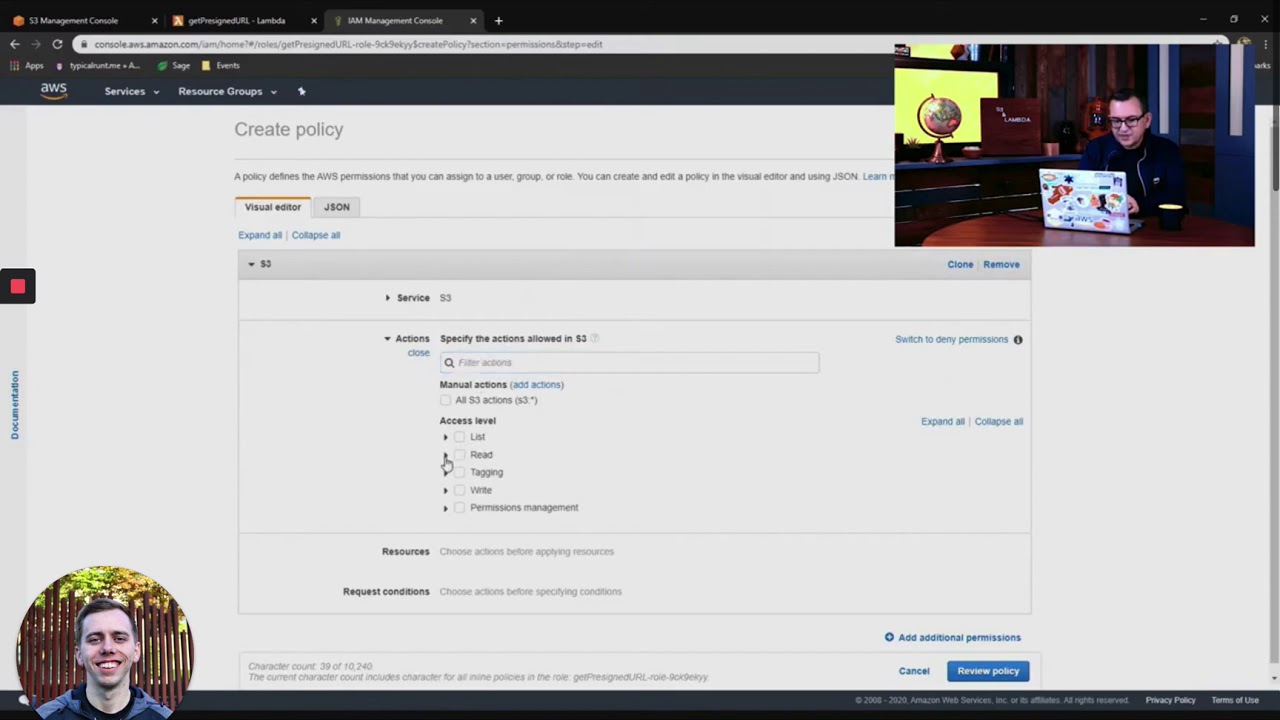Screen dimensions: 1280x720
Task: Click Expand all beside Access level
Action: (x=943, y=421)
